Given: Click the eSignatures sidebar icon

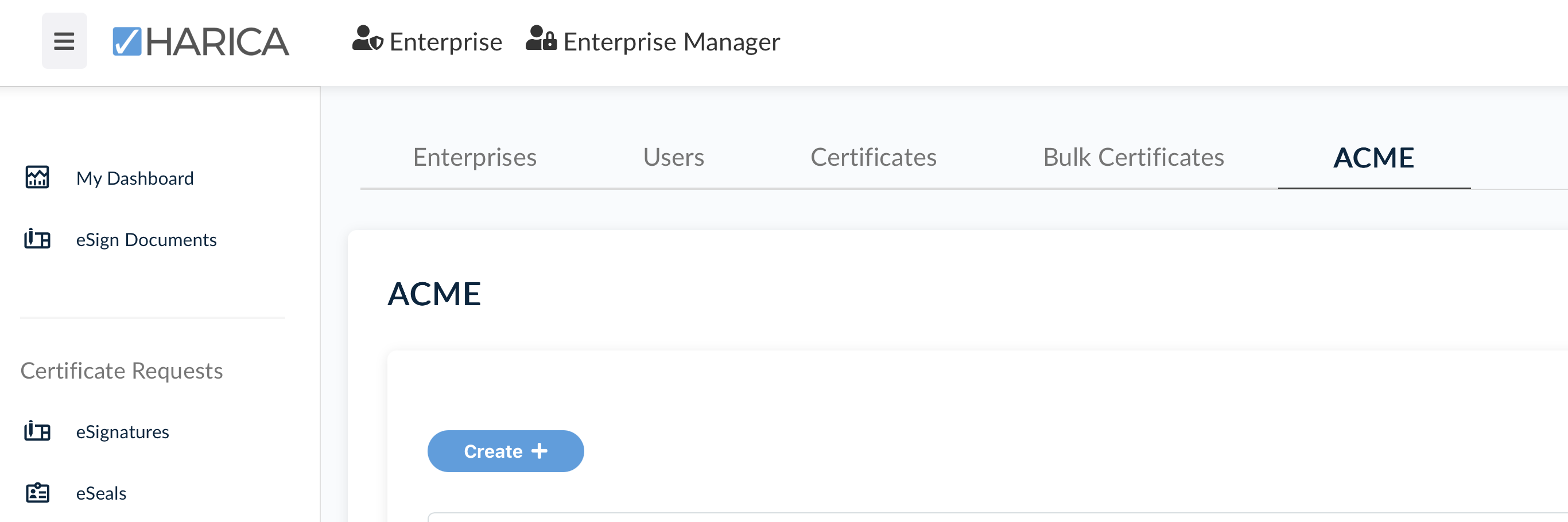Looking at the screenshot, I should [x=37, y=431].
